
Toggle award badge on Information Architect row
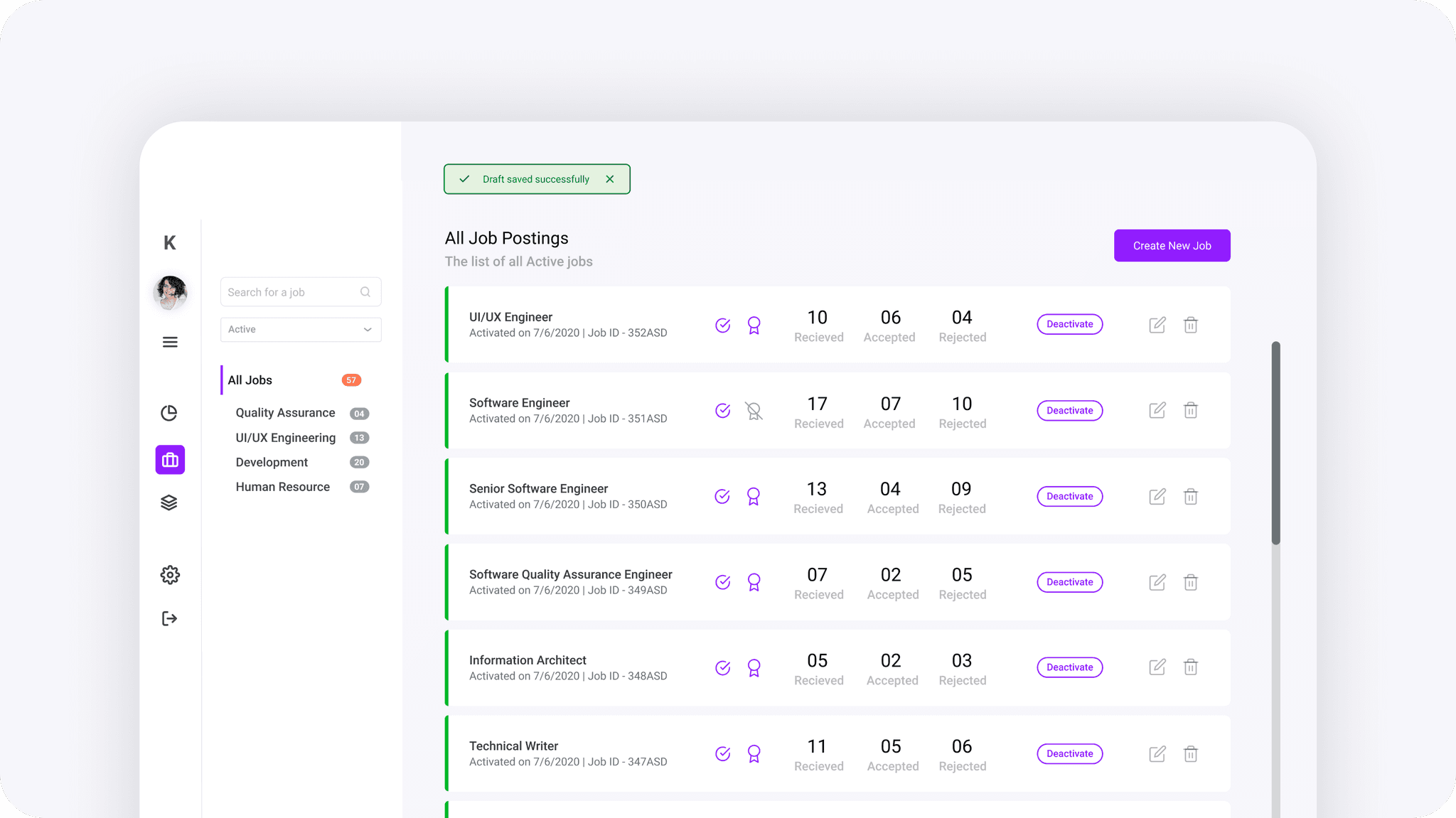[754, 668]
